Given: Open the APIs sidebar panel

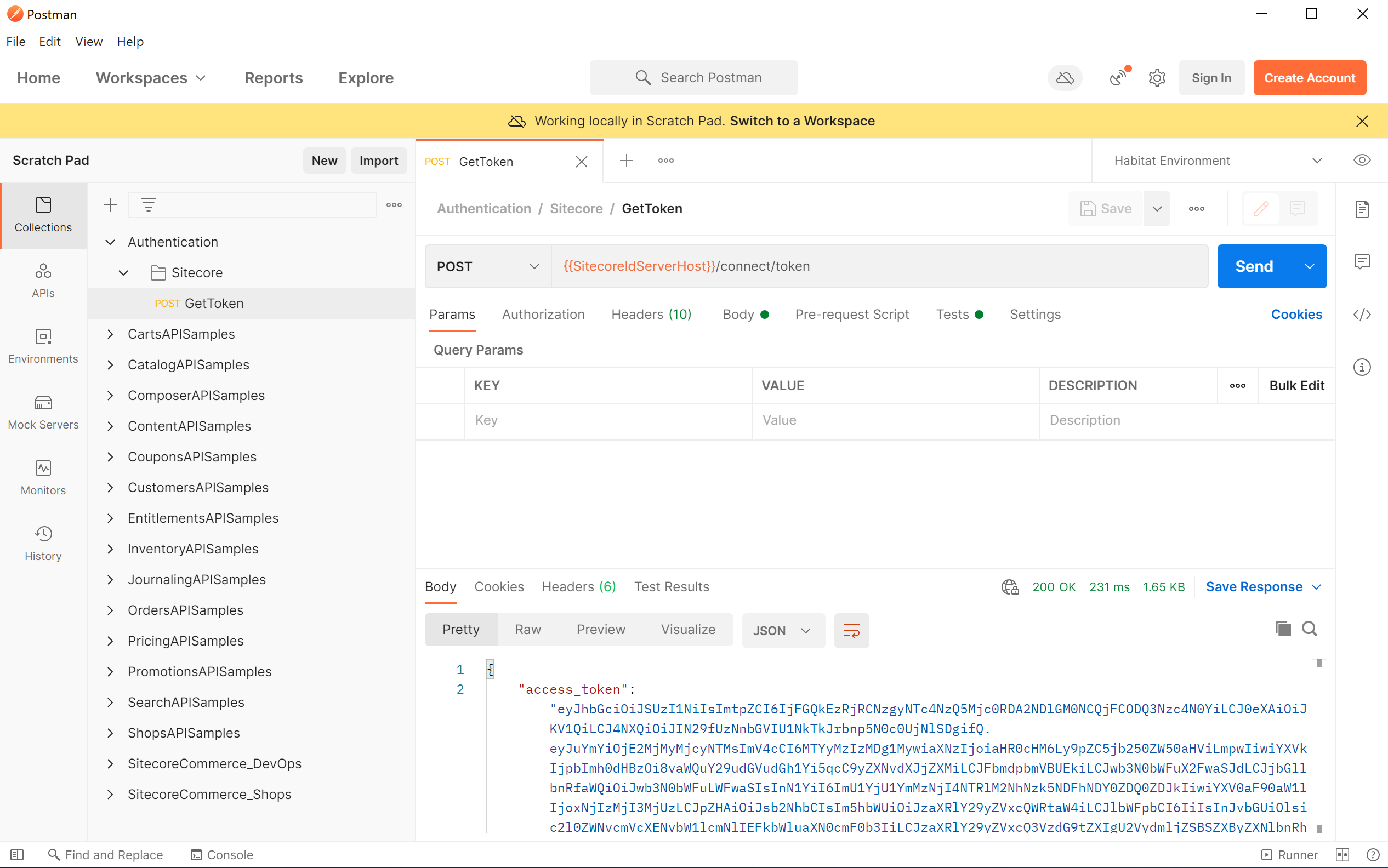Looking at the screenshot, I should pyautogui.click(x=43, y=281).
